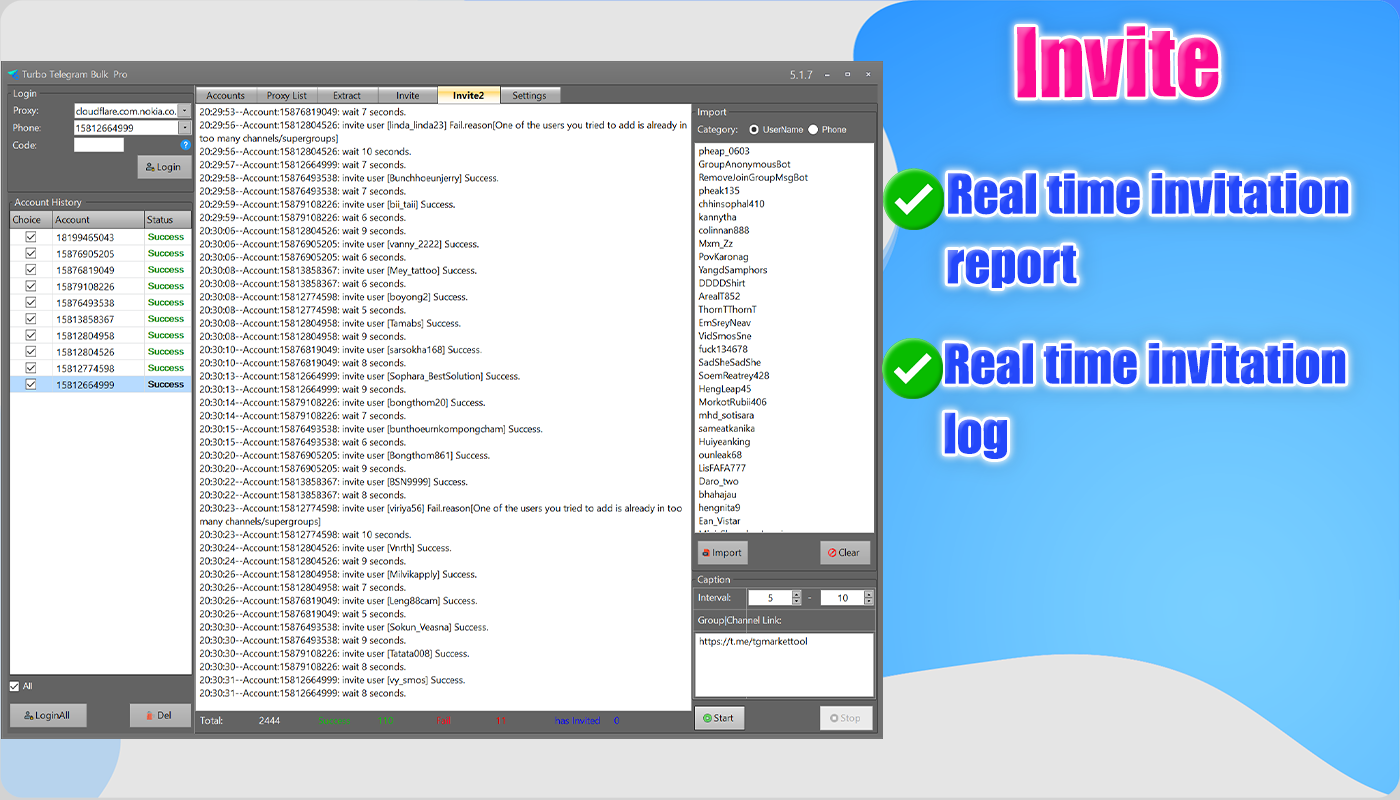Open the Settings tab
The image size is (1400, 800).
click(x=530, y=96)
